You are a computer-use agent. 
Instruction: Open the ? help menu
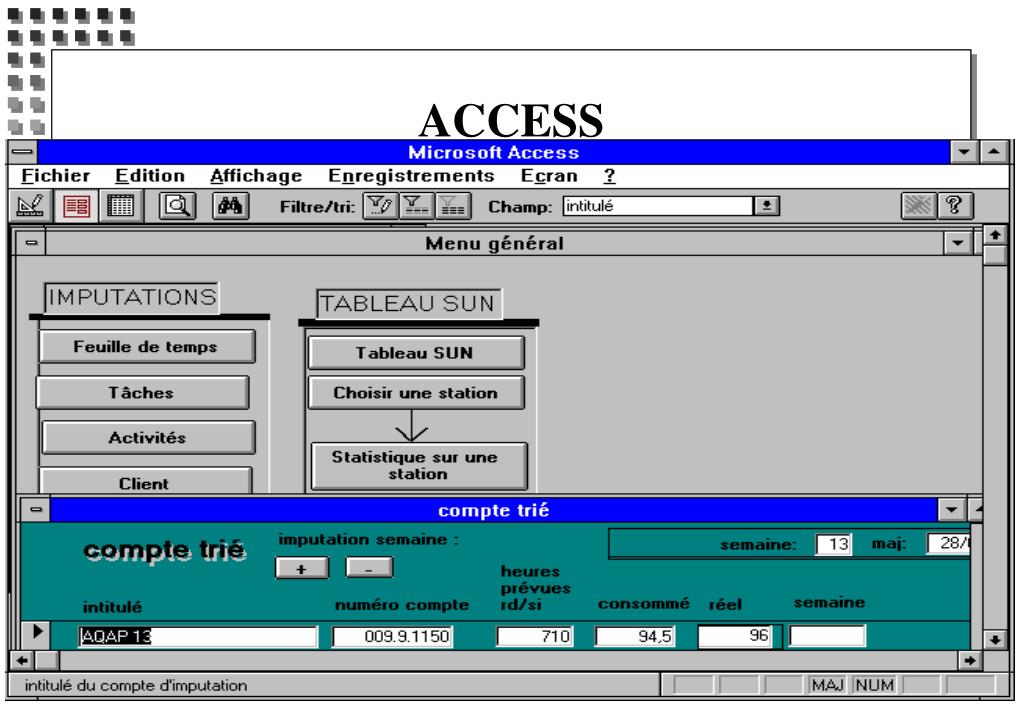(609, 176)
